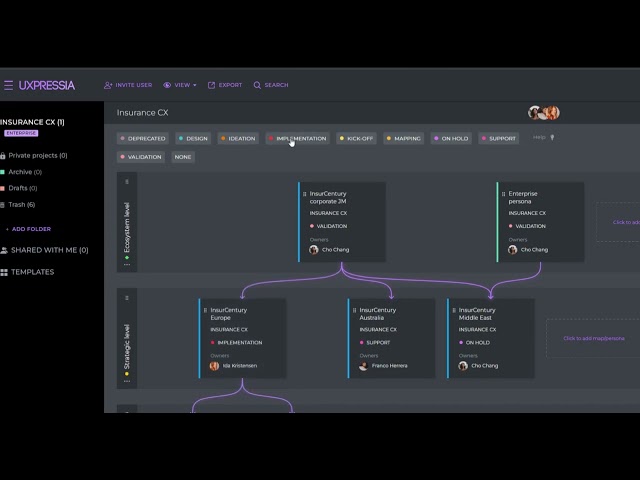Viewport: 640px width, 480px height.
Task: Open the InsurCentury Australia card title
Action: click(378, 314)
